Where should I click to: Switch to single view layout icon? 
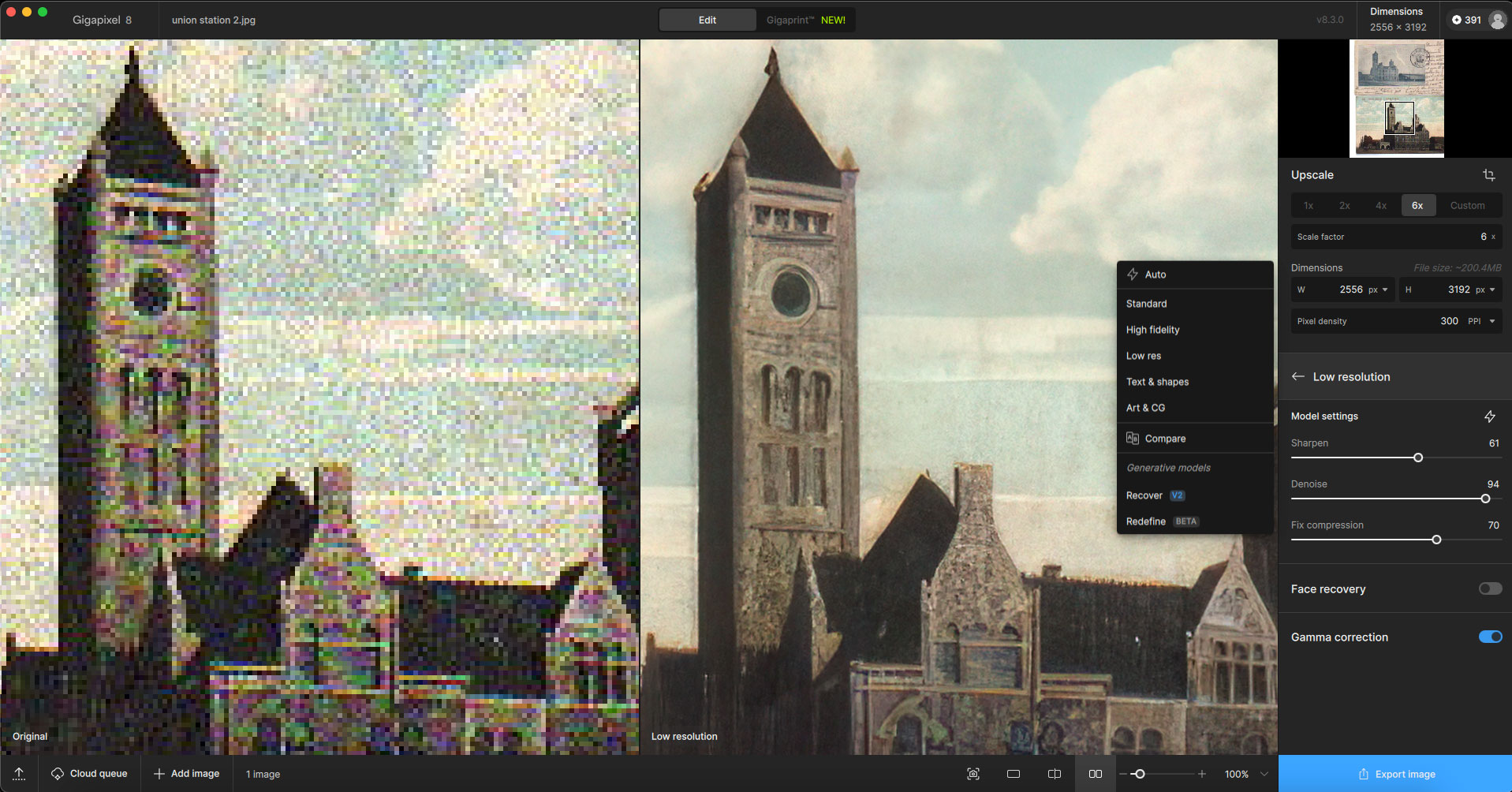(1014, 774)
